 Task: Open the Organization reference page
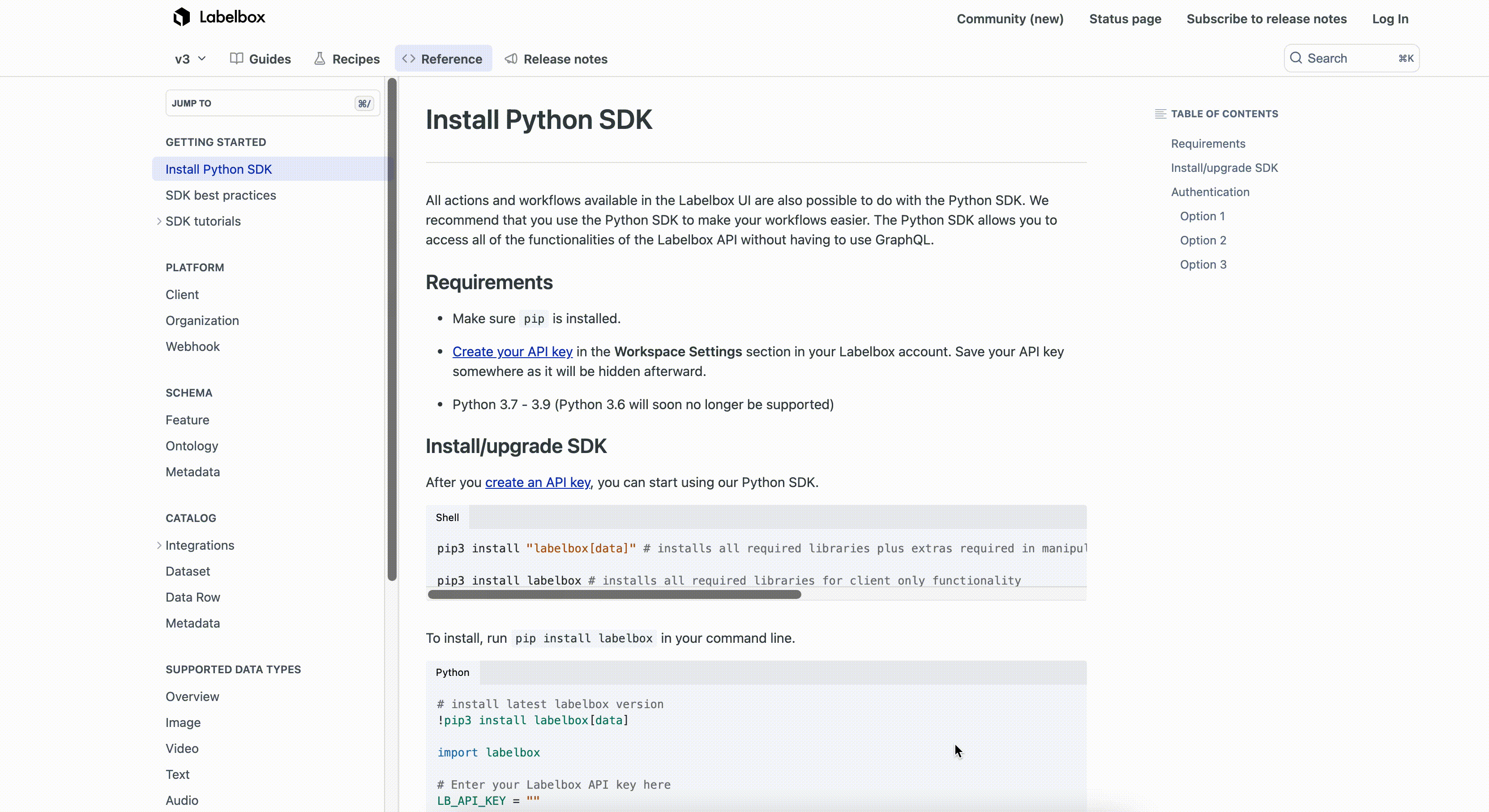click(202, 321)
